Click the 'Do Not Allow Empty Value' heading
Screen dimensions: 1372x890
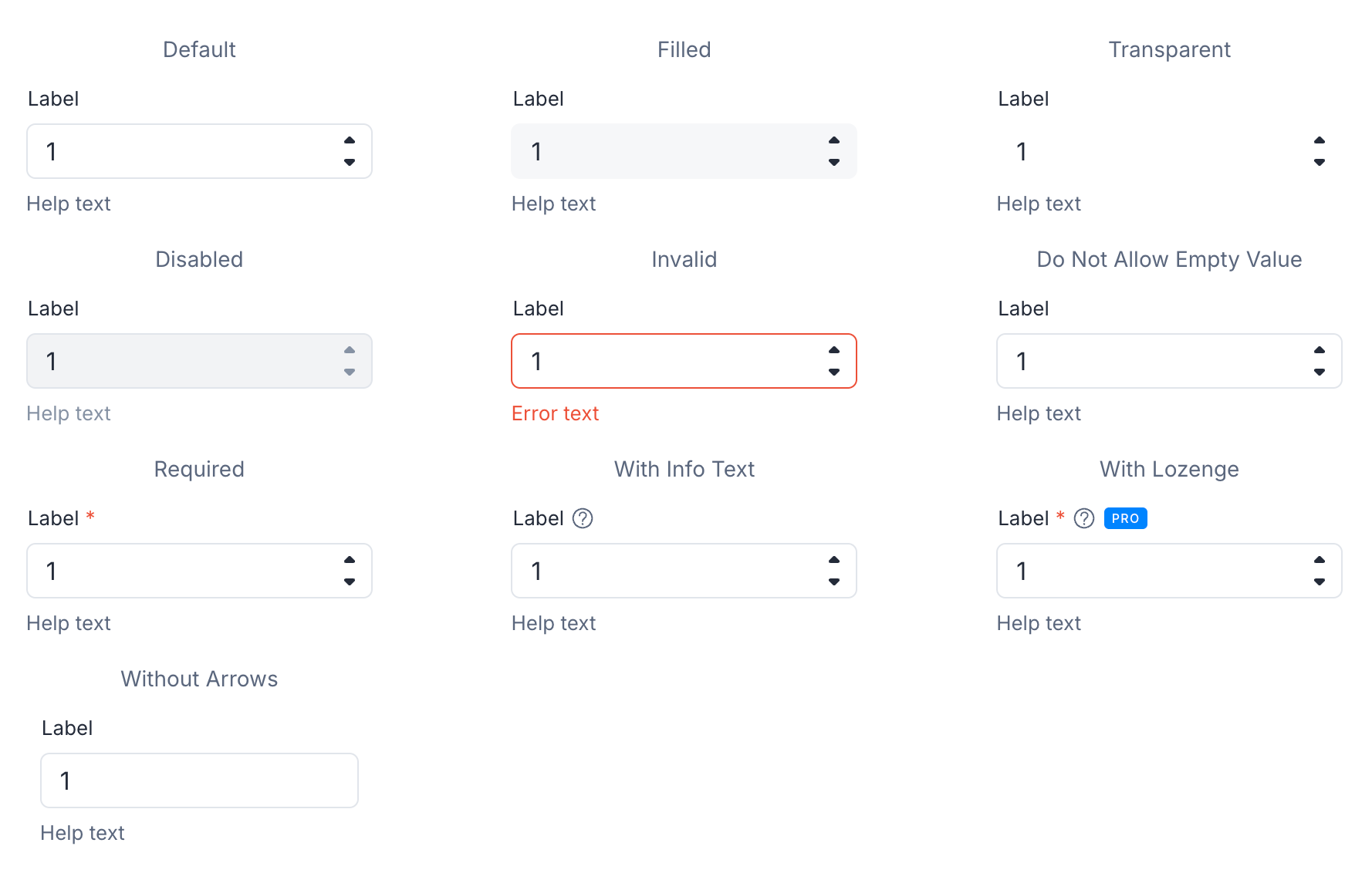pyautogui.click(x=1169, y=260)
